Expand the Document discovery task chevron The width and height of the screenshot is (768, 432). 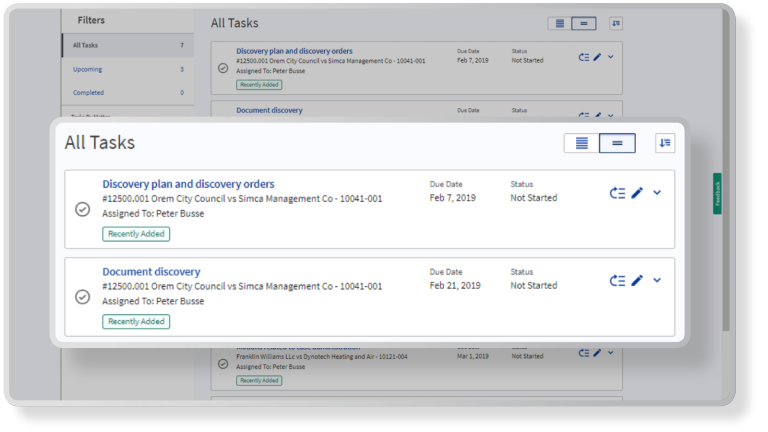tap(657, 281)
